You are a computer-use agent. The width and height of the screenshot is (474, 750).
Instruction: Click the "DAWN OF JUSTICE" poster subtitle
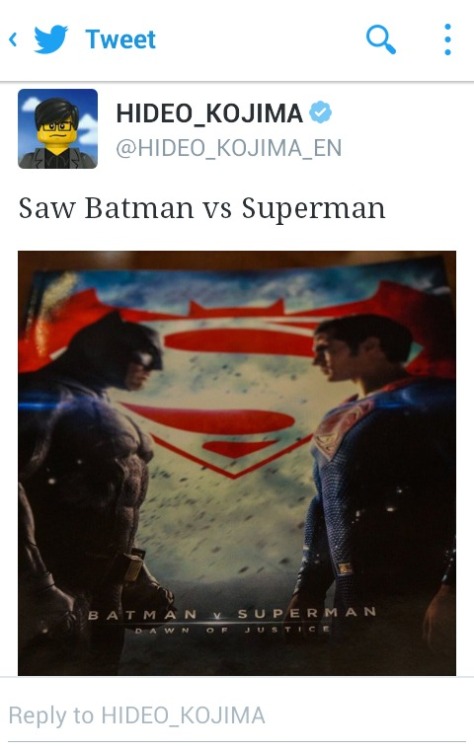(x=232, y=630)
